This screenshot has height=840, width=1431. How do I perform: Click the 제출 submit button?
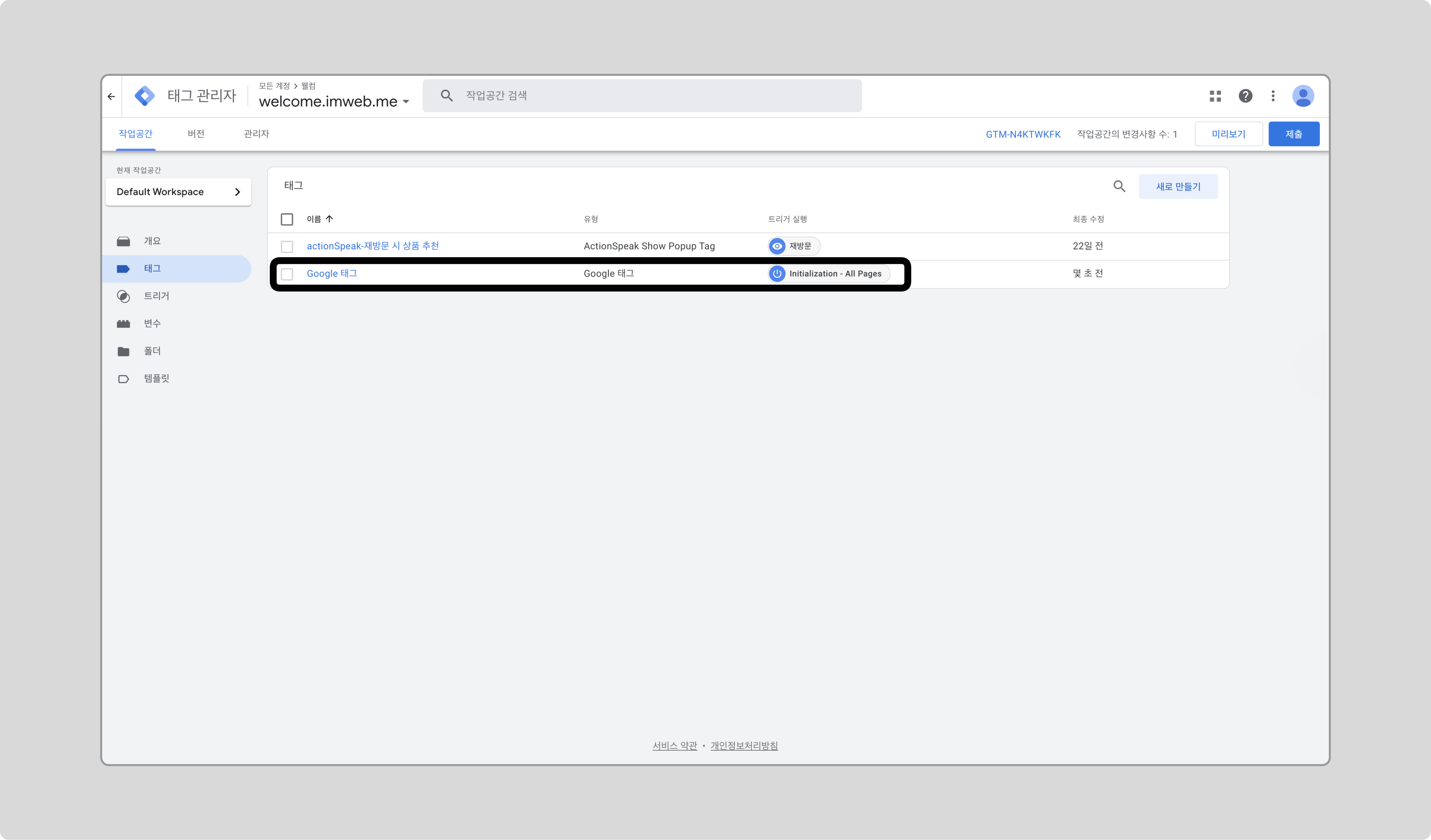1294,134
